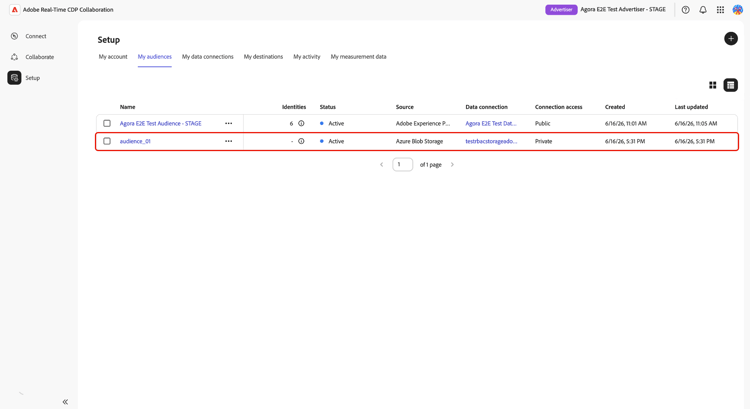This screenshot has width=750, height=409.
Task: Open the Collaborate section icon
Action: [14, 57]
